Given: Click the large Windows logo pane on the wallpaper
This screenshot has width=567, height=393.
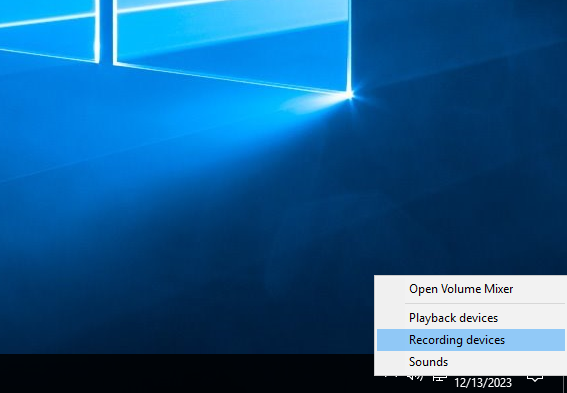Looking at the screenshot, I should pos(231,40).
